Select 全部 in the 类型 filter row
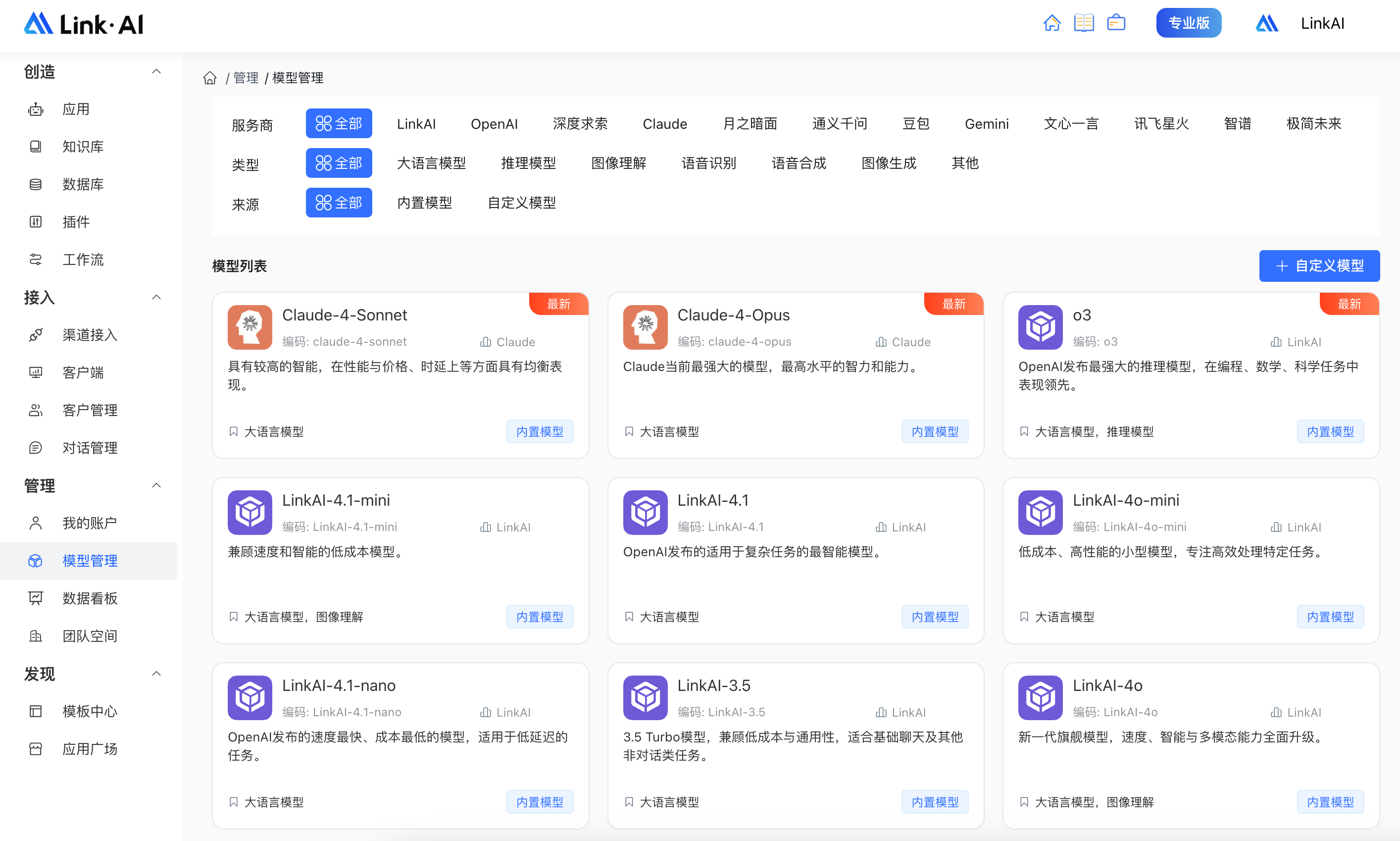Screen dimensions: 1400x841 click(x=339, y=163)
